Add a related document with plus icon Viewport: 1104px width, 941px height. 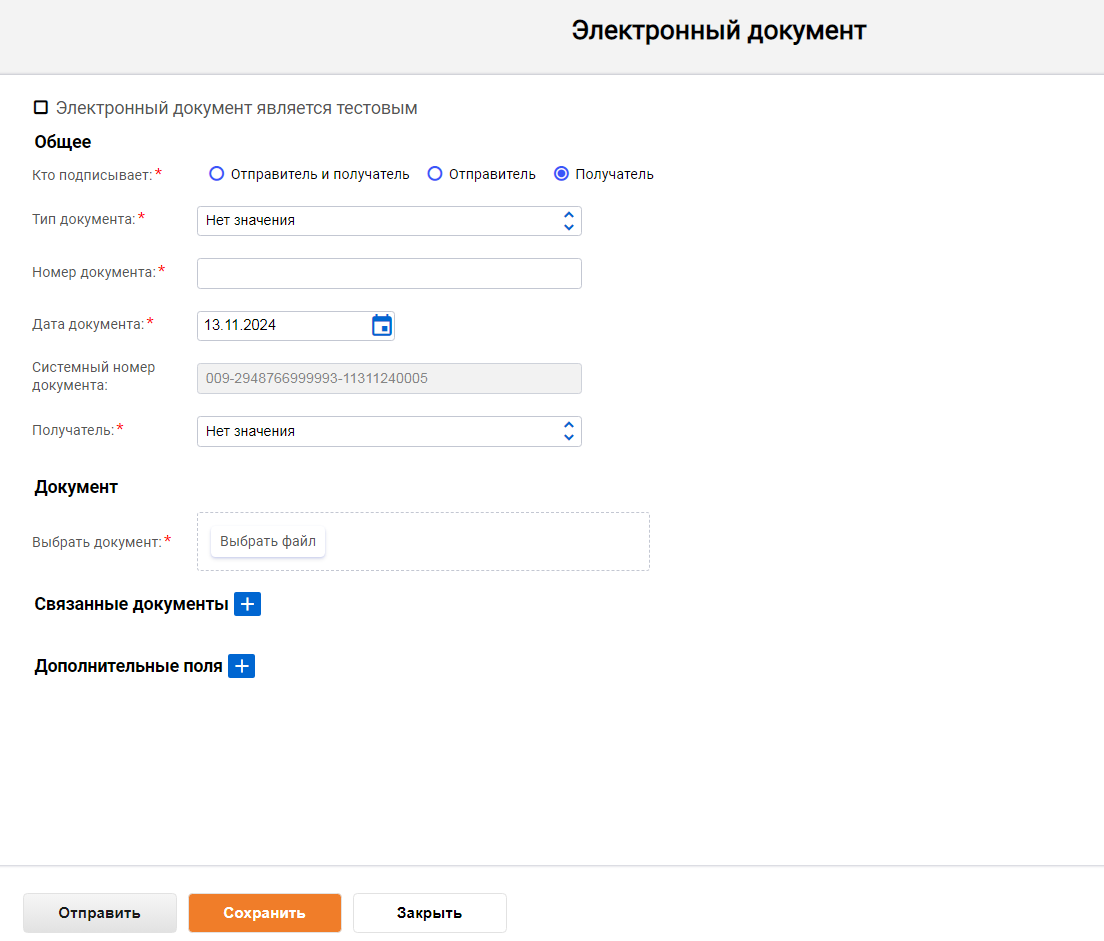247,604
